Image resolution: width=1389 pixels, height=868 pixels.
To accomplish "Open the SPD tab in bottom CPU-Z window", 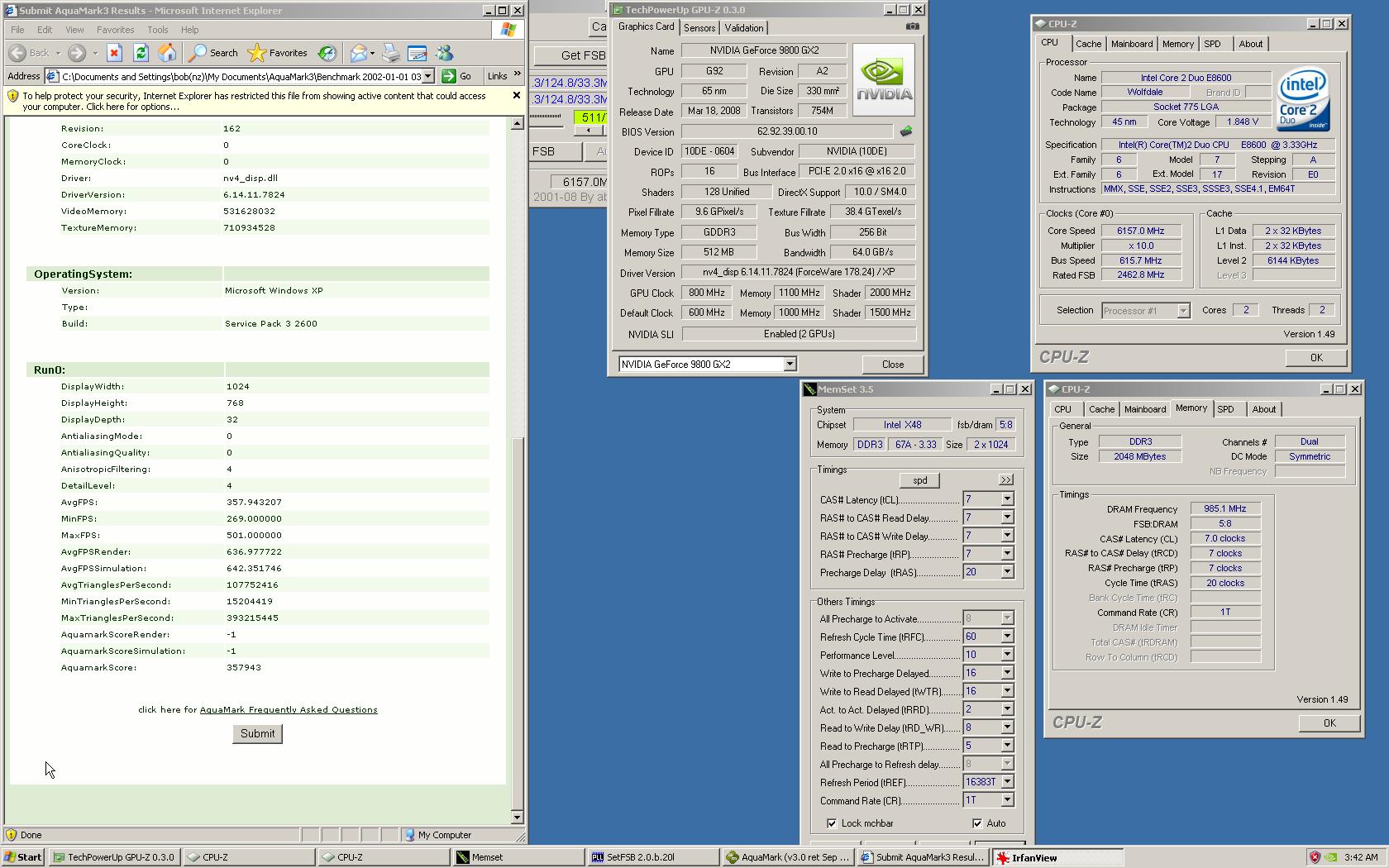I will click(1225, 409).
